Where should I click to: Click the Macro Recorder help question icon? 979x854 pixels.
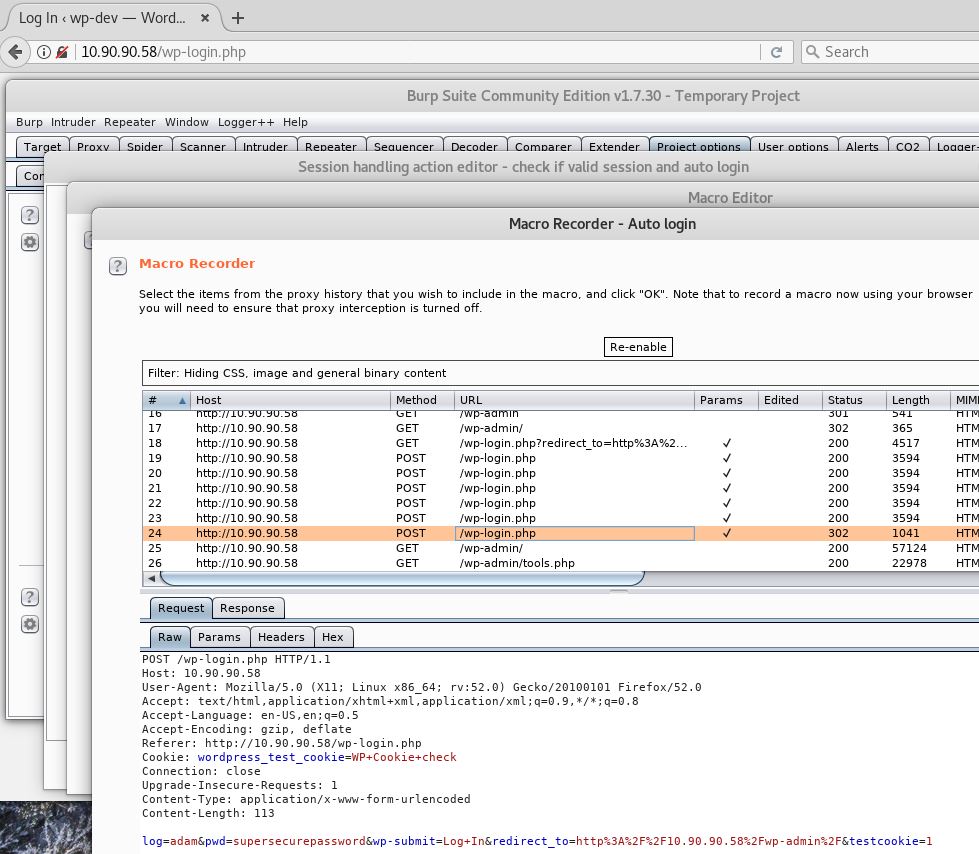[x=117, y=266]
